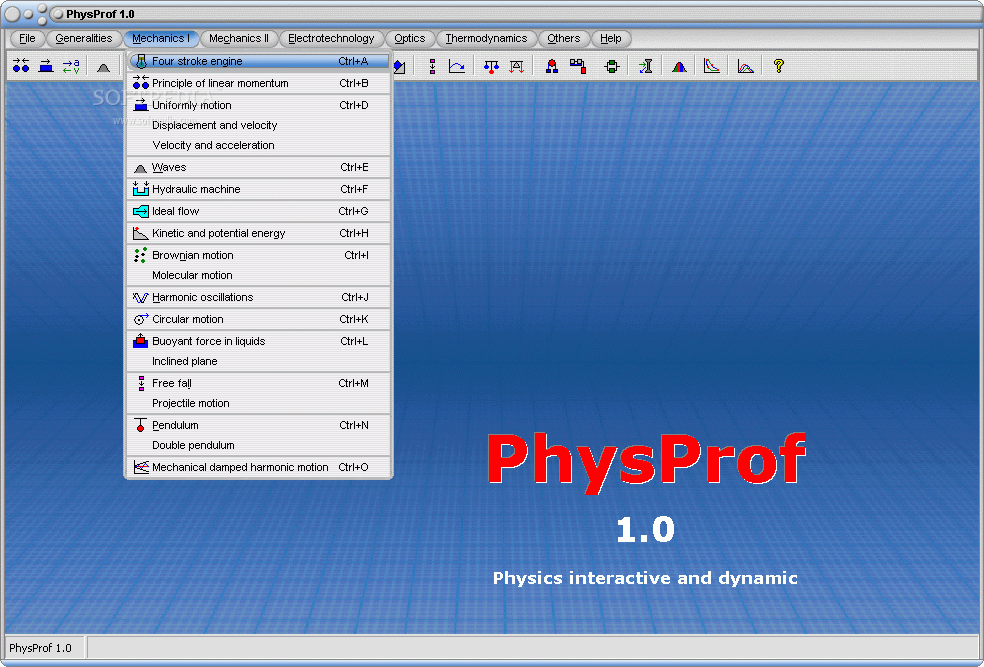The height and width of the screenshot is (667, 984).
Task: Select Velocity and acceleration entry
Action: tap(259, 145)
